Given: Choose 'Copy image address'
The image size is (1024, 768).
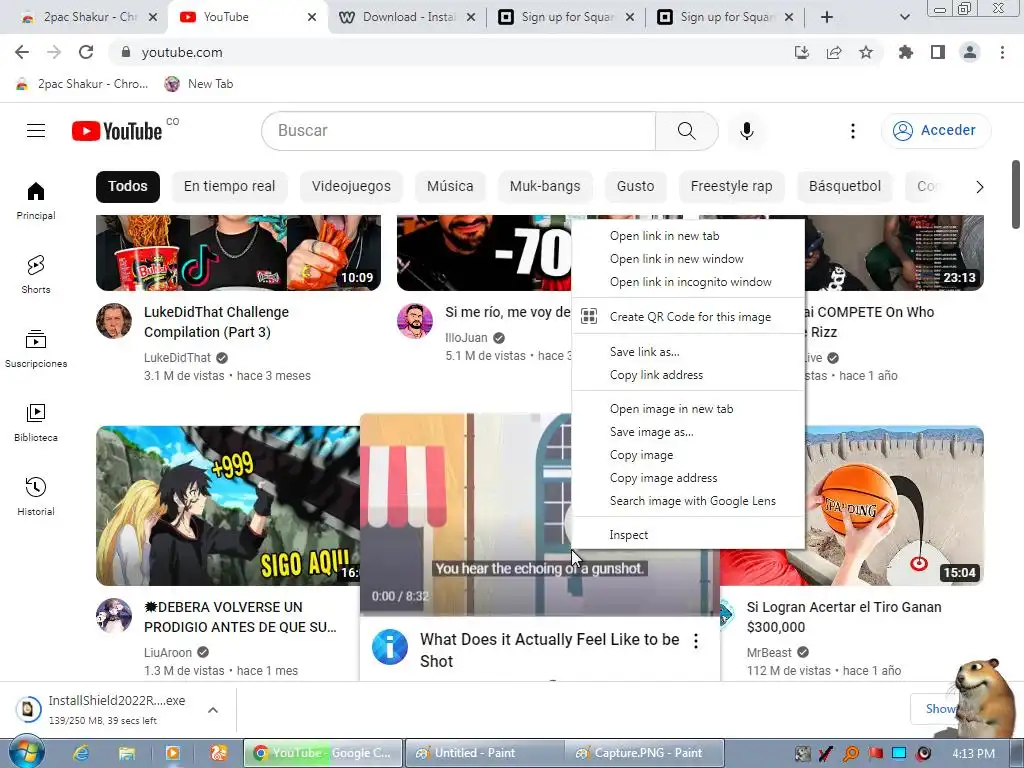Looking at the screenshot, I should click(688, 478).
